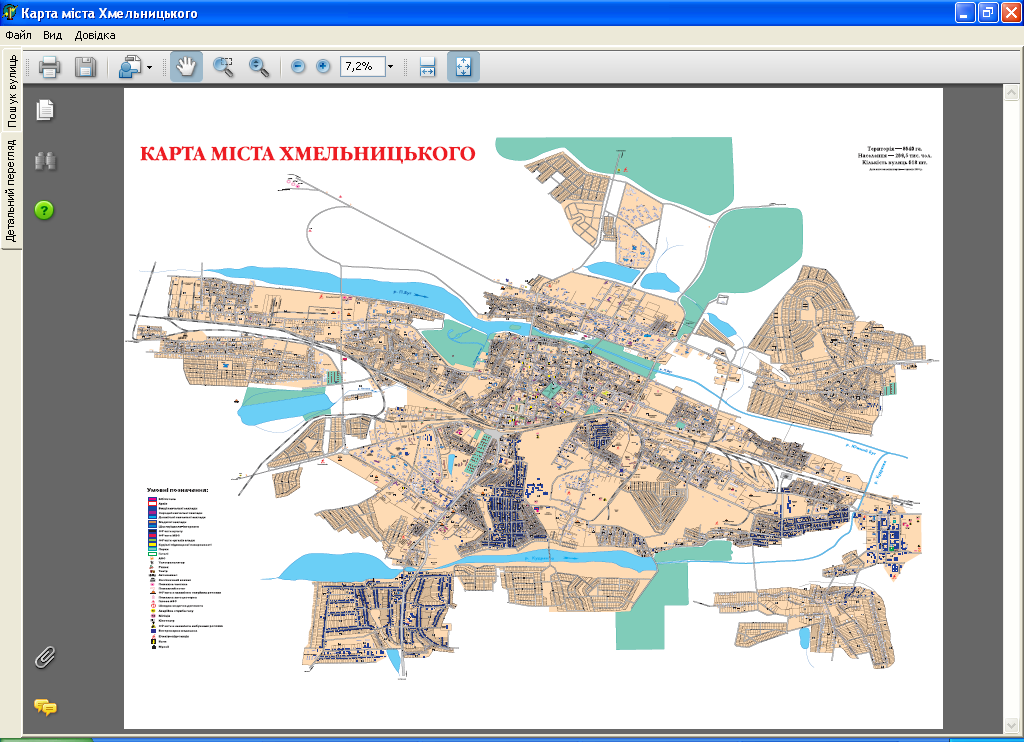Expand the zoom percentage dropdown arrow
This screenshot has height=742, width=1024.
click(390, 67)
